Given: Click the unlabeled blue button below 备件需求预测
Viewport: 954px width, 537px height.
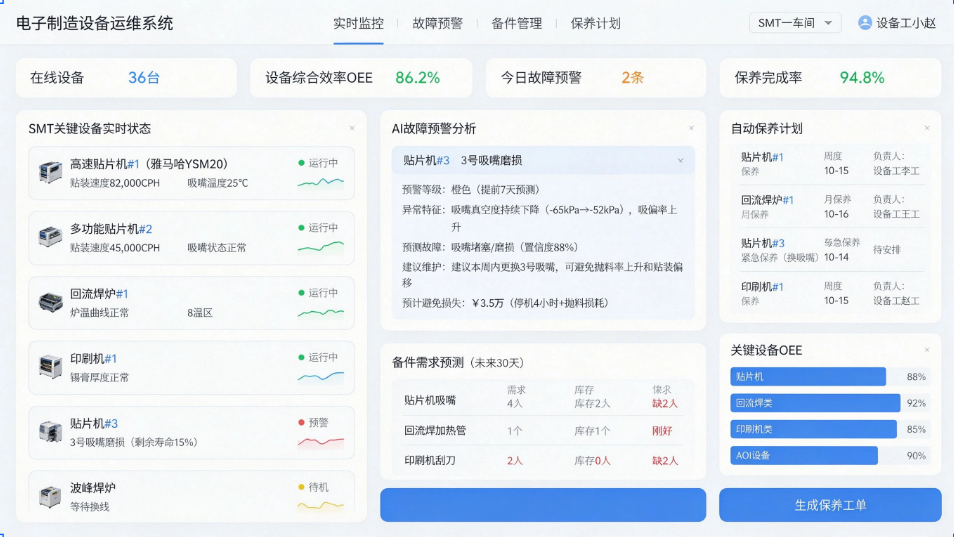Looking at the screenshot, I should [x=543, y=505].
